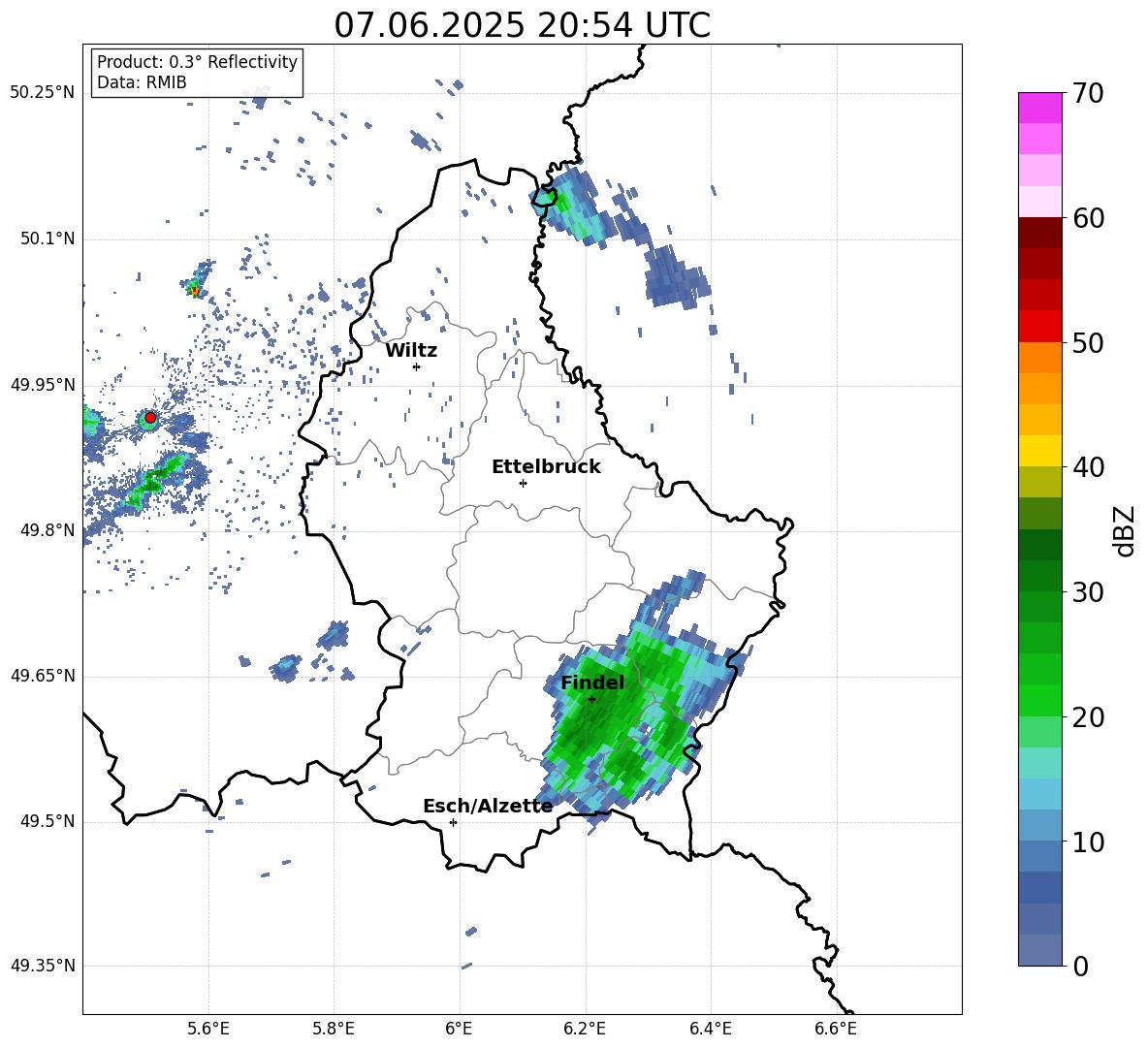Click the 50 value on the colorbar
1148x1048 pixels.
(x=1089, y=343)
